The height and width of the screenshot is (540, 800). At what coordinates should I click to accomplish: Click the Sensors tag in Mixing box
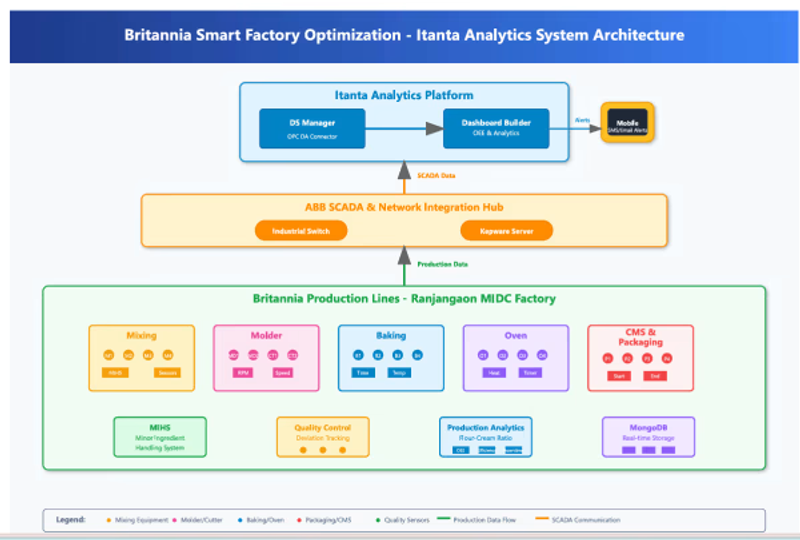(x=167, y=373)
